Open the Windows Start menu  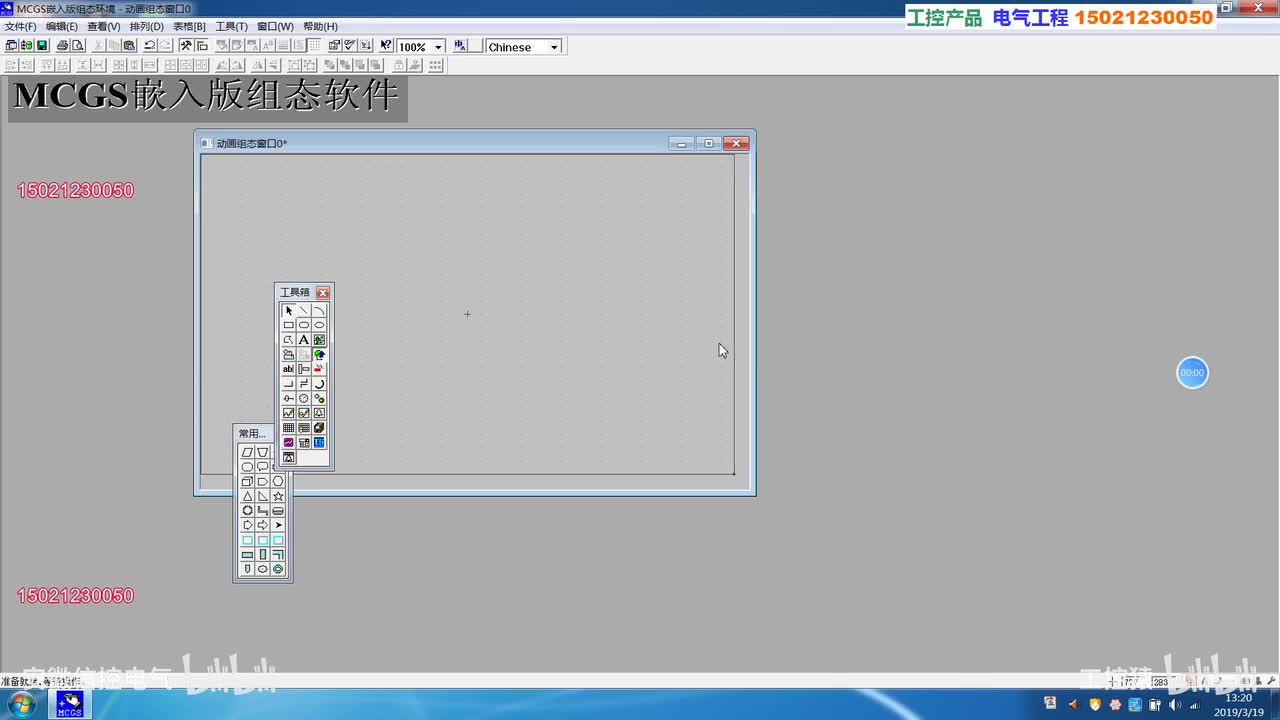coord(21,705)
